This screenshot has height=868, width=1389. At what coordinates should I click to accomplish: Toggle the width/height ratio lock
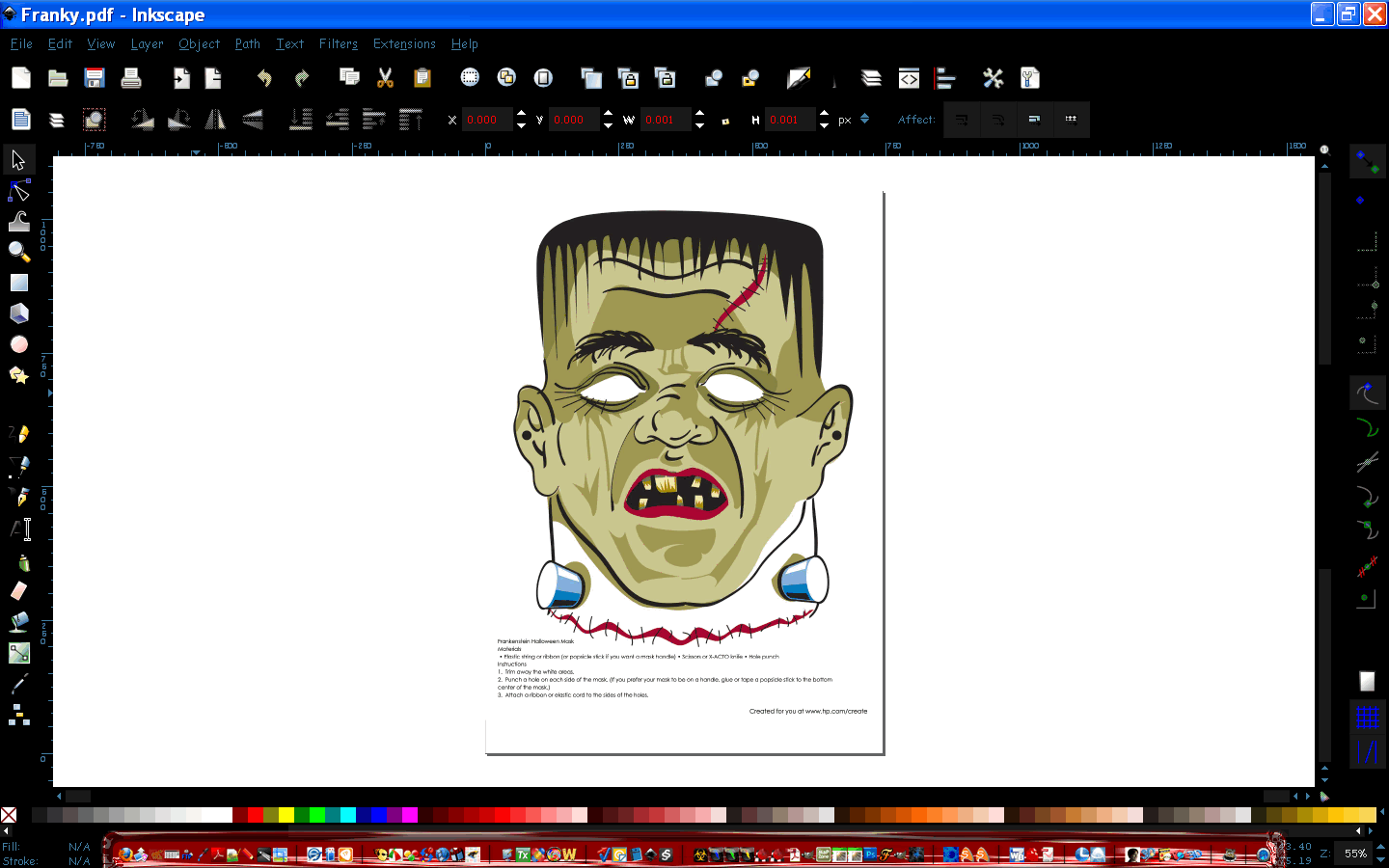point(725,121)
